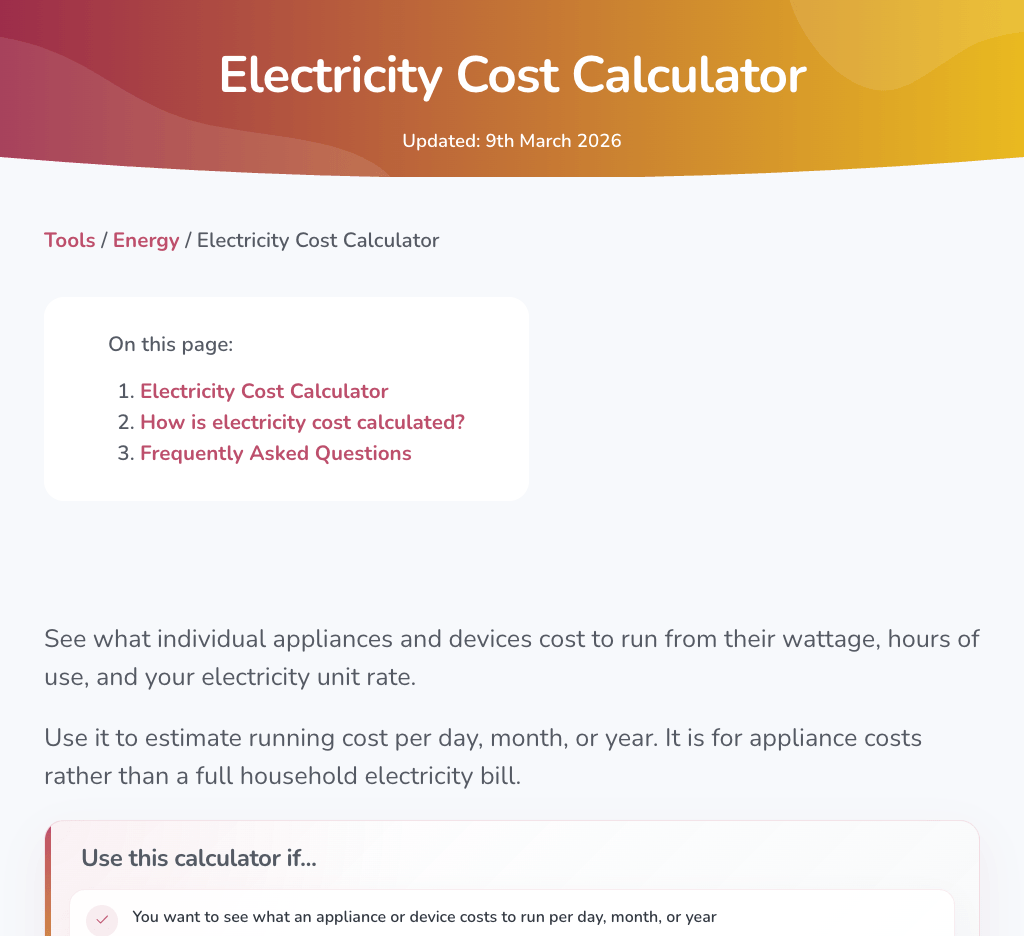Click the 'Use this calculator if...' heading

pyautogui.click(x=198, y=858)
